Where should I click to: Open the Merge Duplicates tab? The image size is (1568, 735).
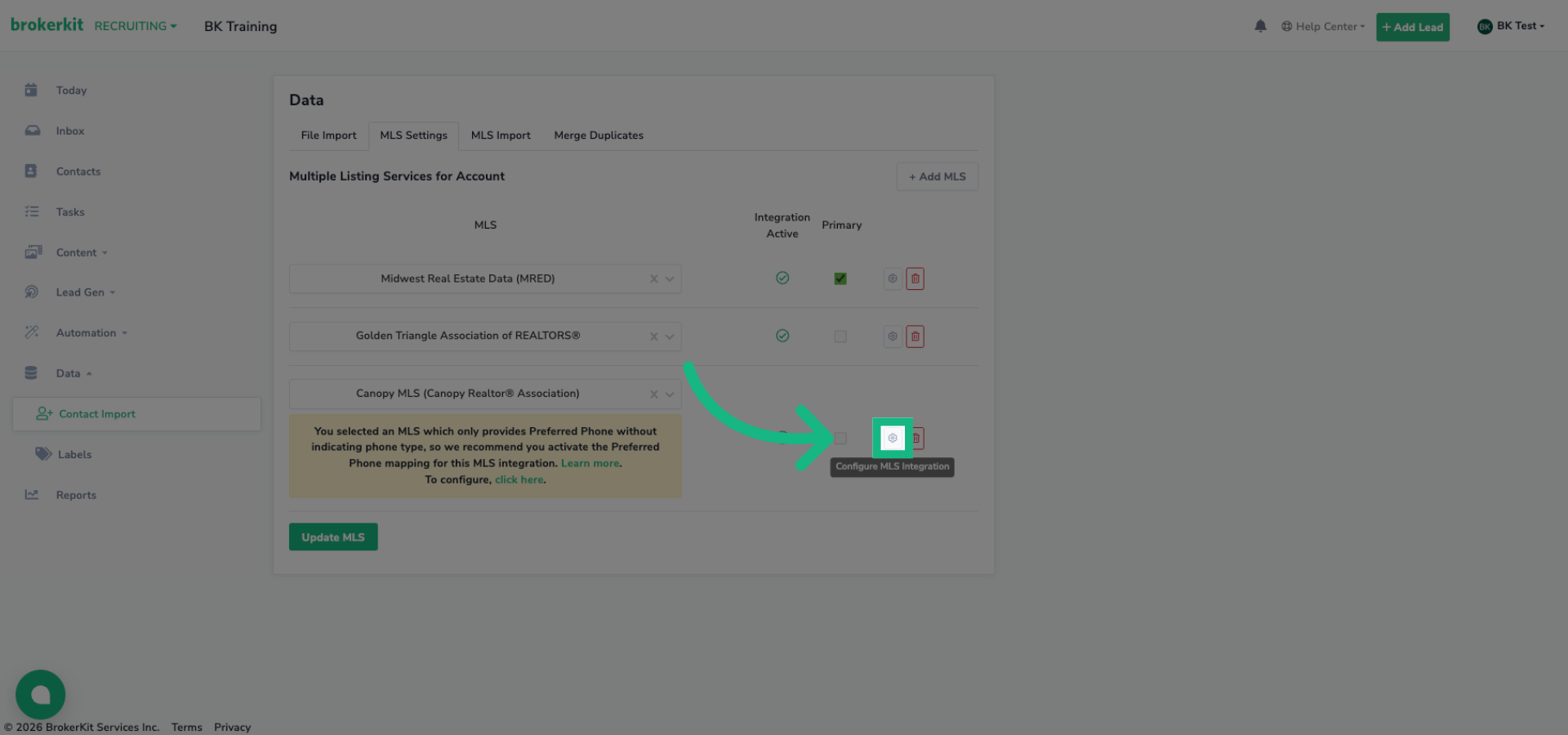coord(599,136)
